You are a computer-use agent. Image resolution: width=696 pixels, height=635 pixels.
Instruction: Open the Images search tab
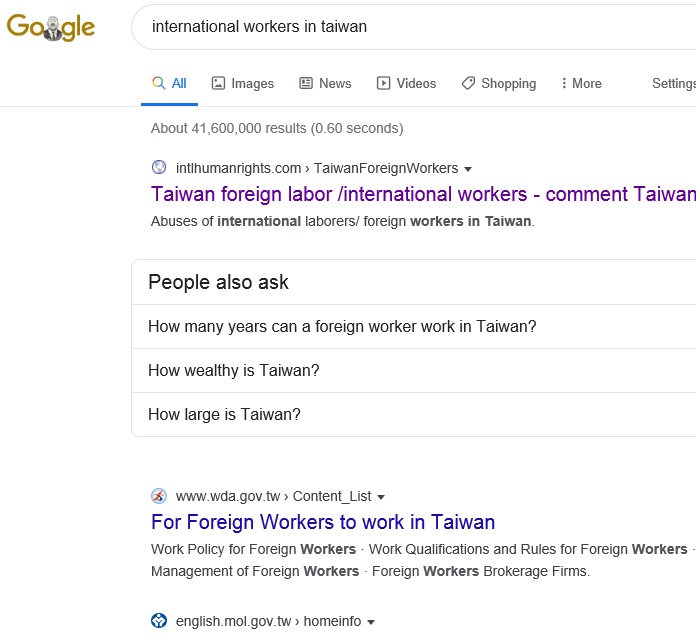tap(243, 84)
